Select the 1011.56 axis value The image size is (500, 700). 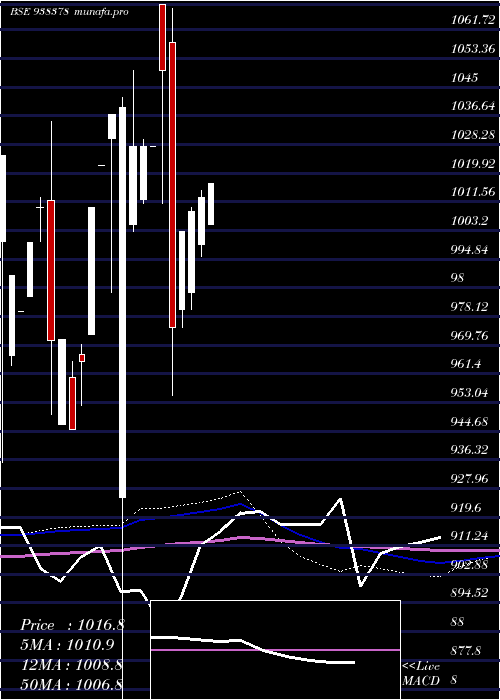(473, 192)
